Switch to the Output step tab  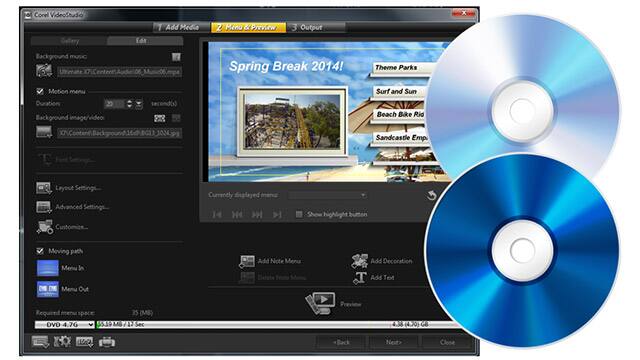click(x=309, y=27)
